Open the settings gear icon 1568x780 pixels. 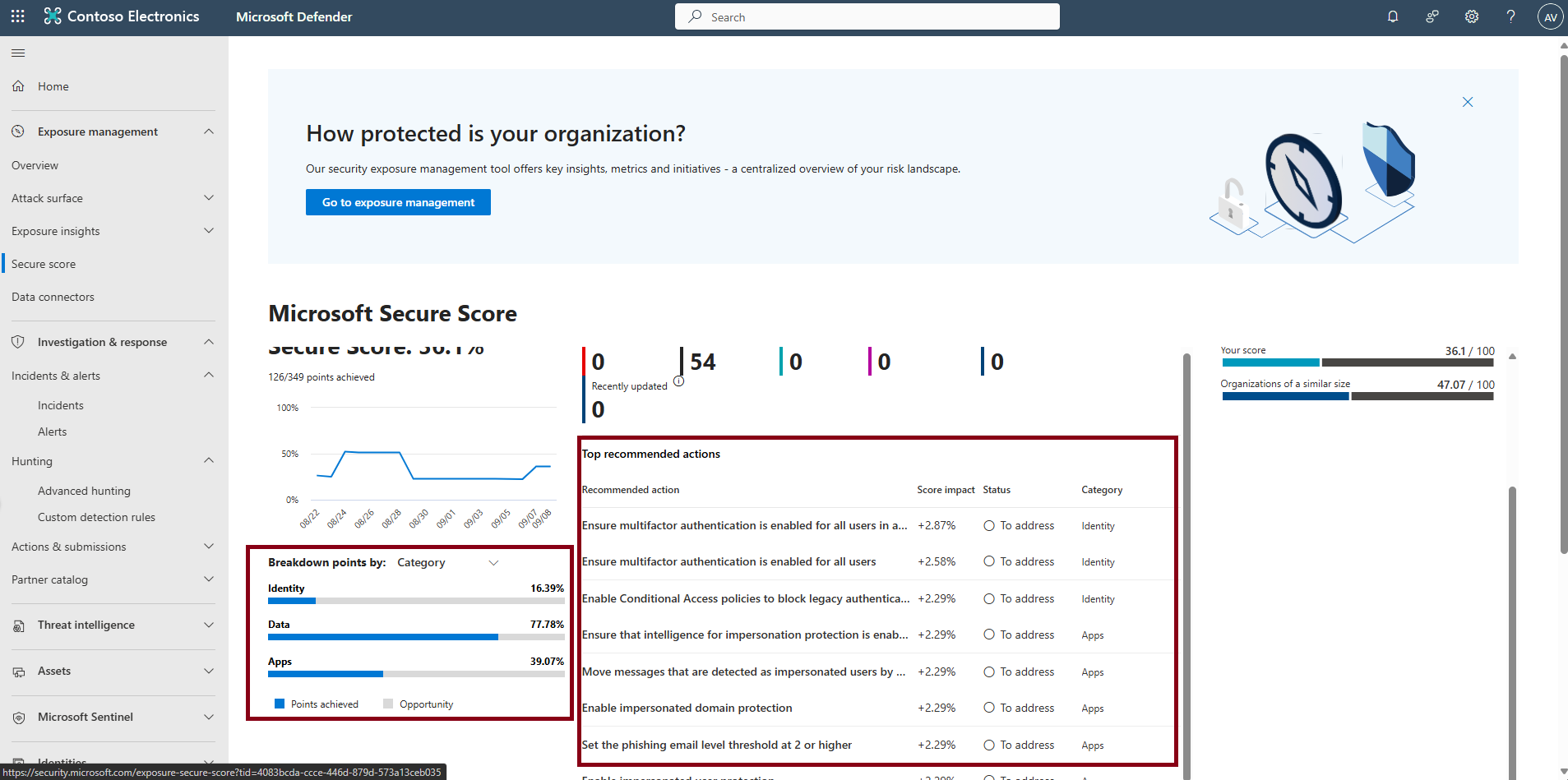[x=1472, y=16]
